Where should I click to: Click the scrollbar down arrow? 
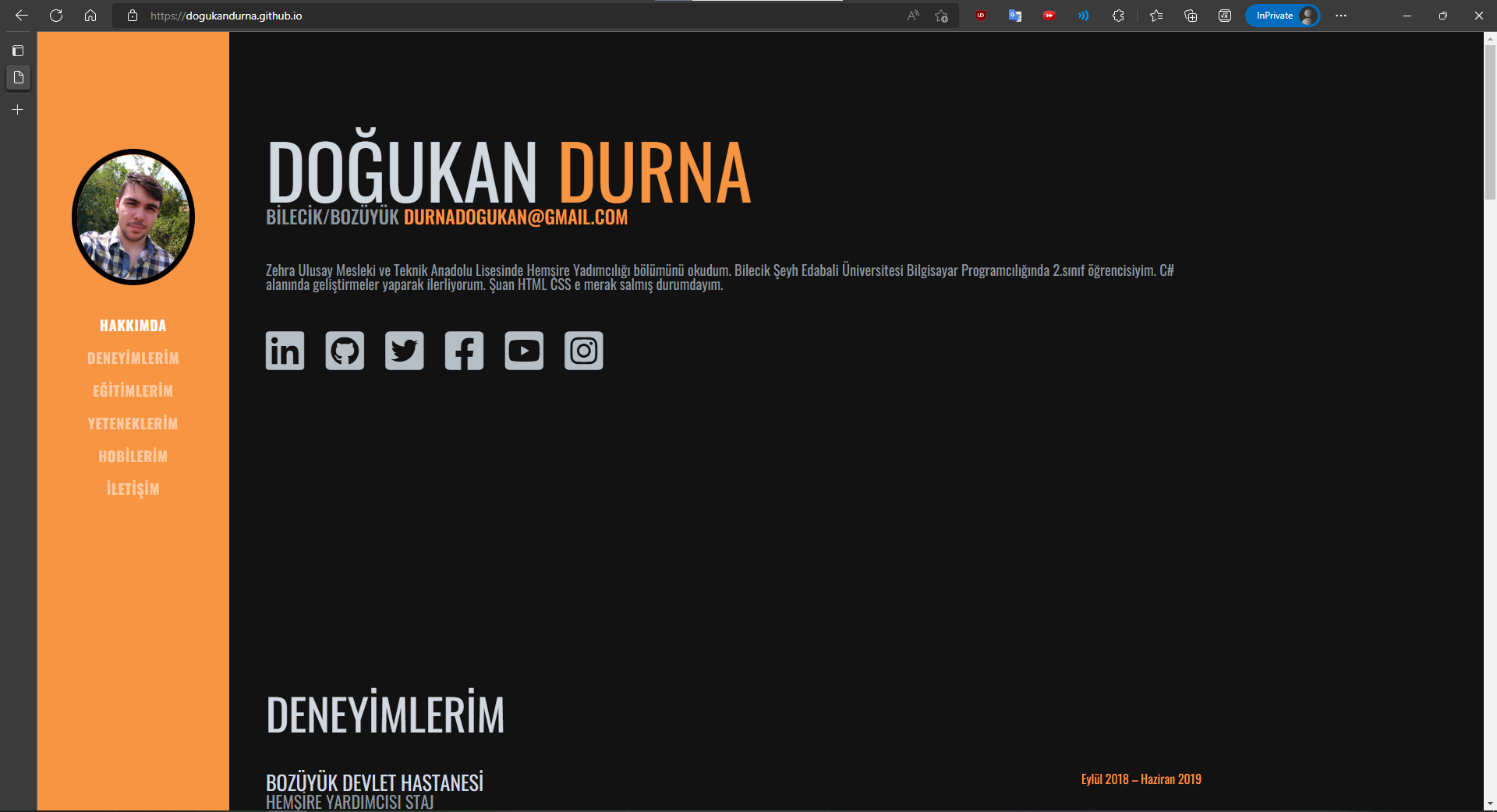click(1490, 803)
